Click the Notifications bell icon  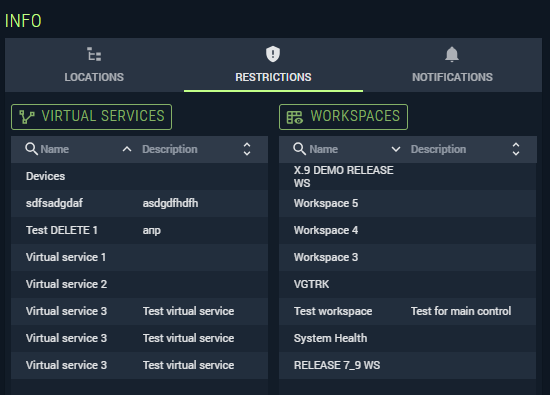pyautogui.click(x=452, y=54)
